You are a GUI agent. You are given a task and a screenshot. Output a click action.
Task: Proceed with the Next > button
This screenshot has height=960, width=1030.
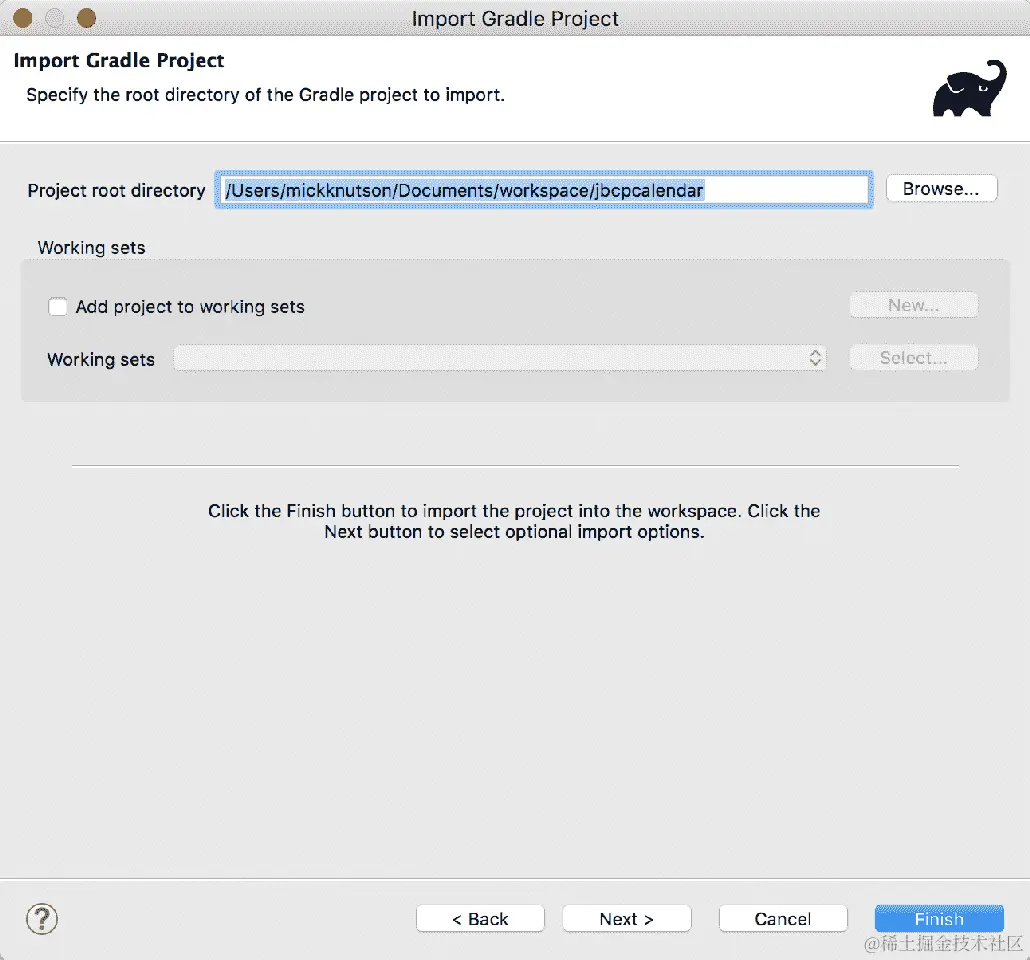coord(627,919)
